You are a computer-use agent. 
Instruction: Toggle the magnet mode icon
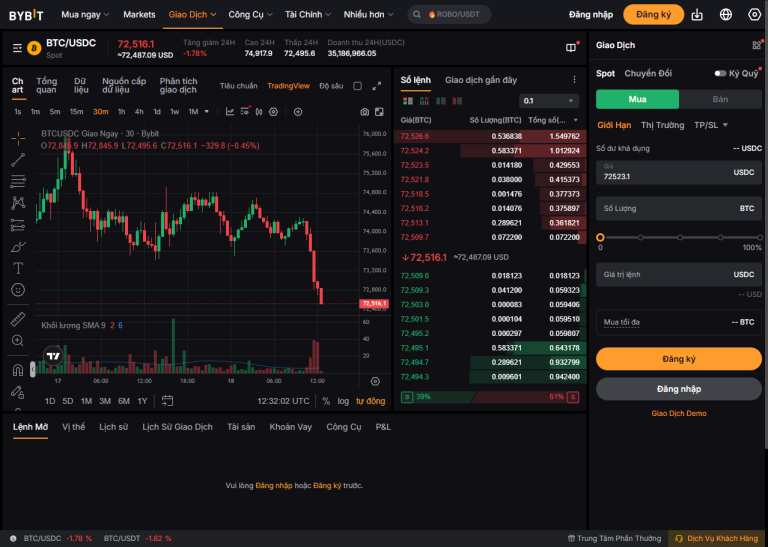[x=18, y=370]
